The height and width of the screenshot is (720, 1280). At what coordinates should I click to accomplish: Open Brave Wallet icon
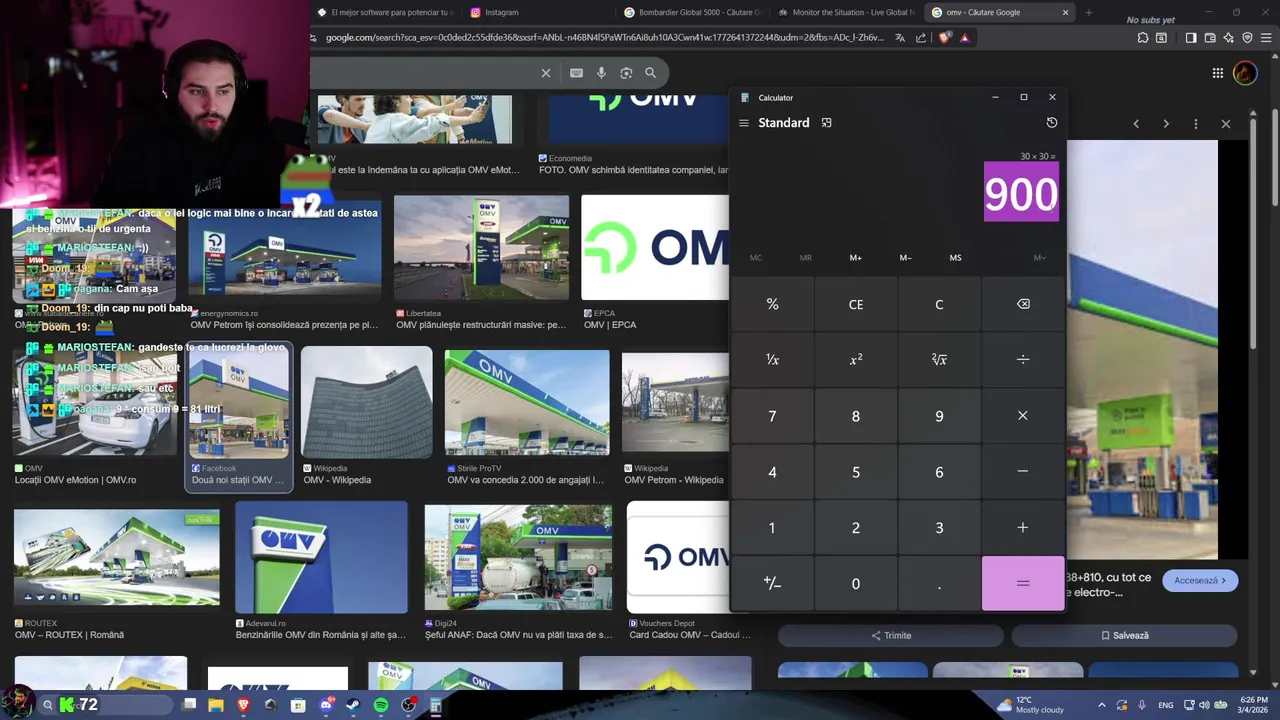1210,38
